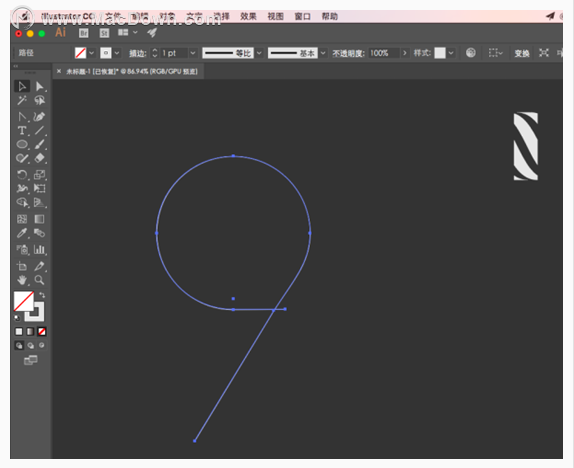Expand the fill color dropdown

pyautogui.click(x=92, y=53)
